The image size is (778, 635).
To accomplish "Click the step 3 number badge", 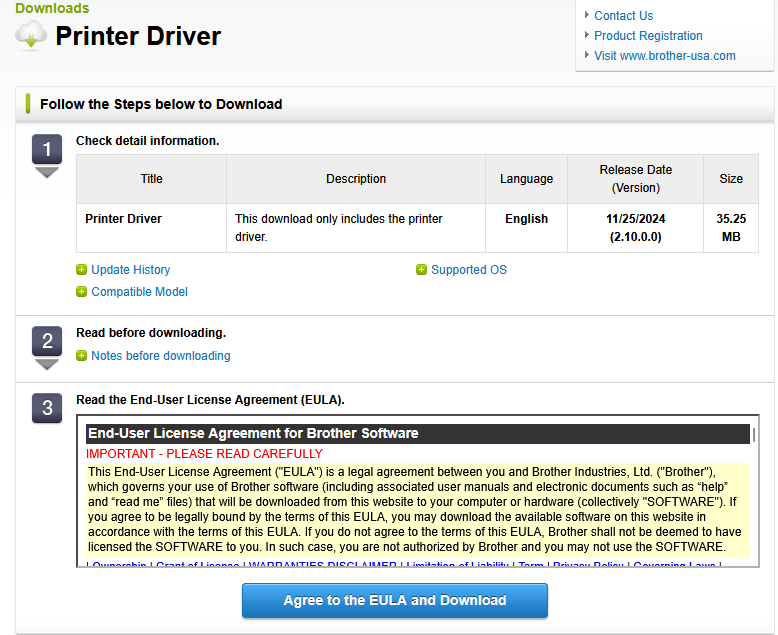I will [47, 408].
